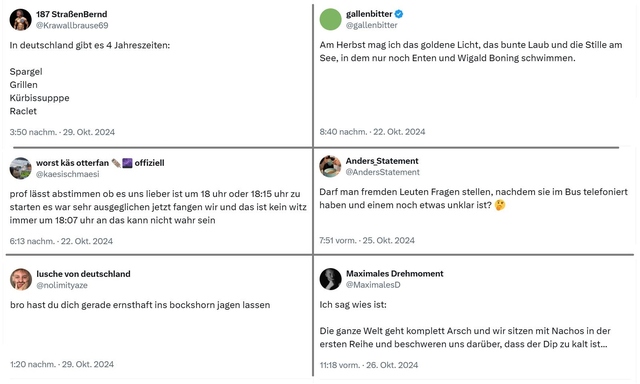This screenshot has height=384, width=640.
Task: Click gallenbitter's blue verified badge
Action: pyautogui.click(x=399, y=14)
